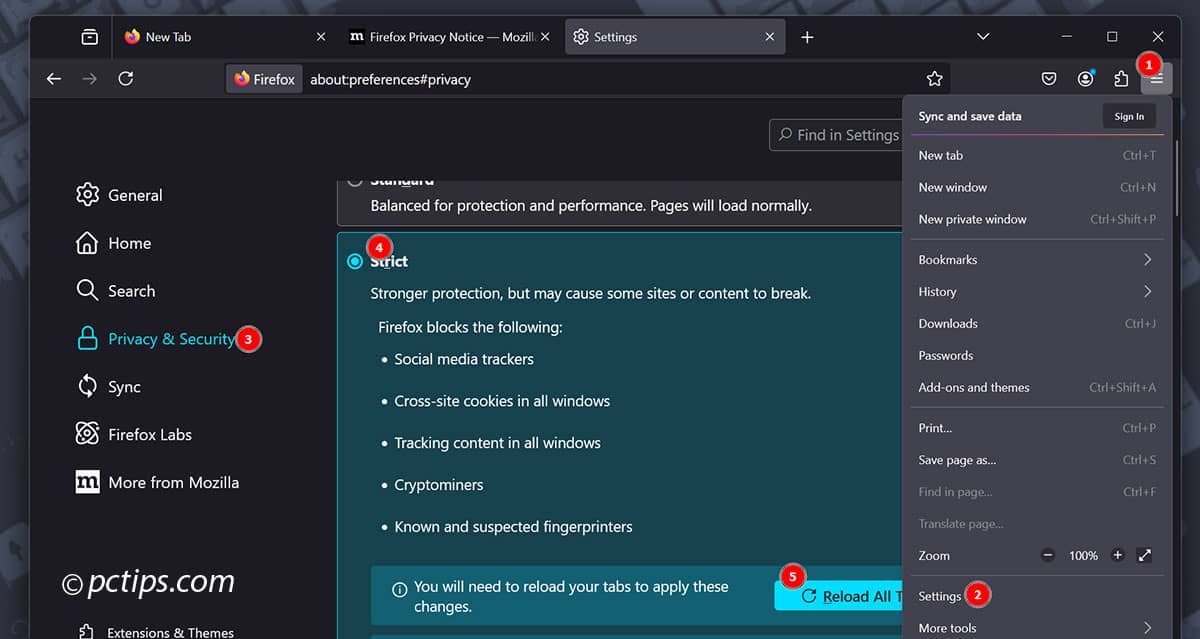Viewport: 1200px width, 639px height.
Task: Open Settings from the application menu
Action: click(1037, 596)
